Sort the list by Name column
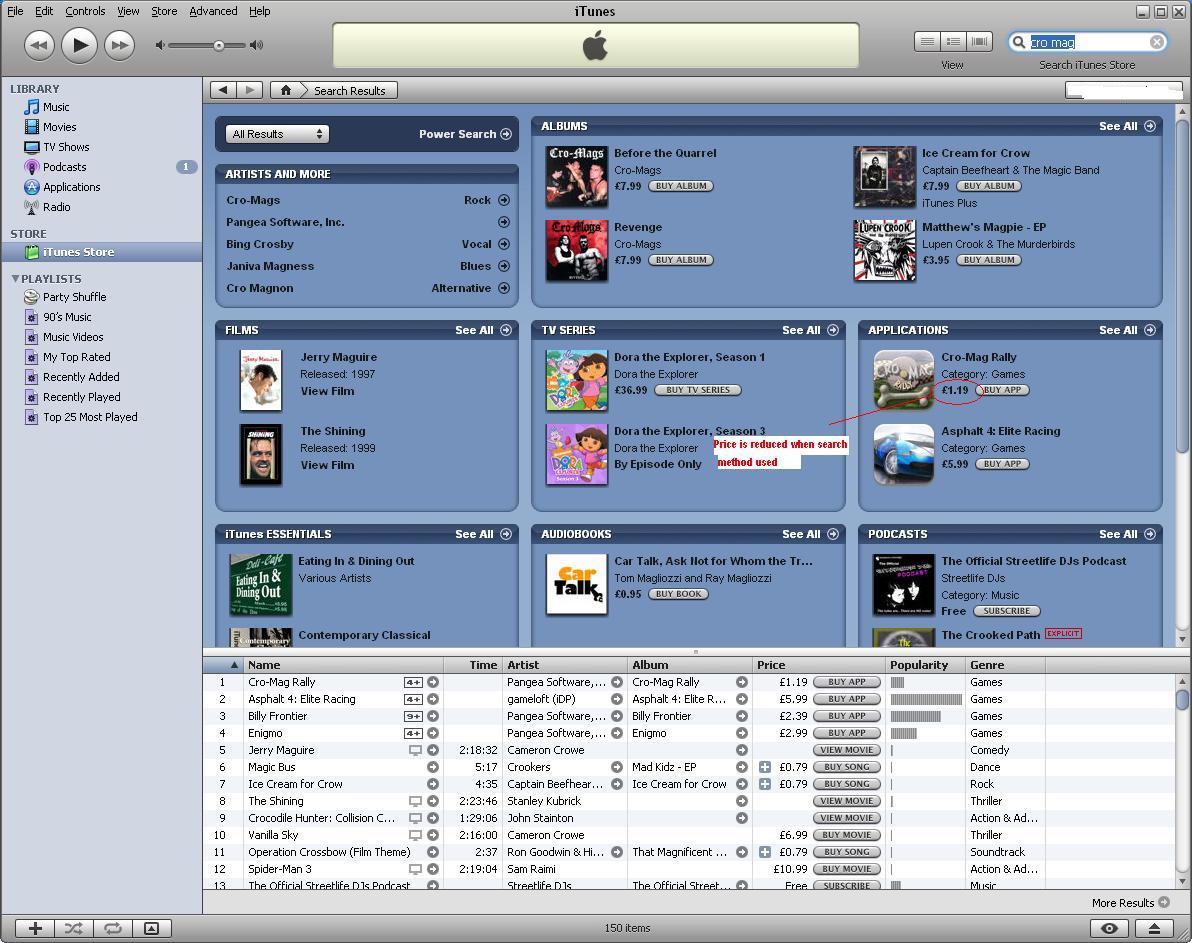1192x943 pixels. click(344, 665)
